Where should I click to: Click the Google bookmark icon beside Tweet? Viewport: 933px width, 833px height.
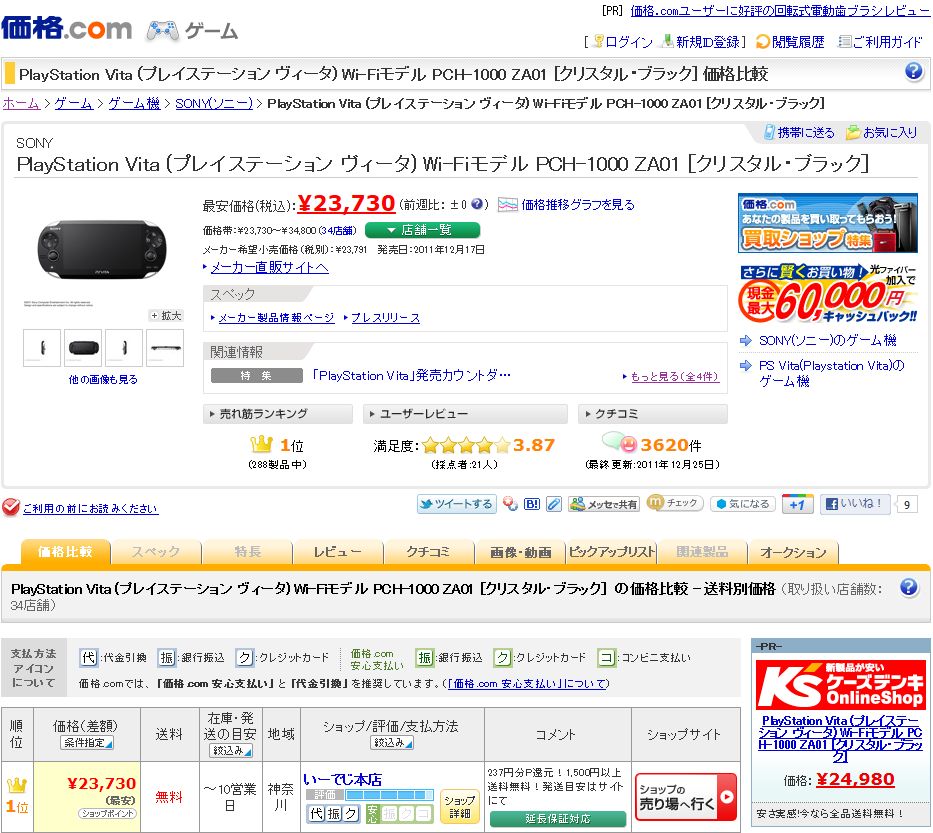coord(510,505)
